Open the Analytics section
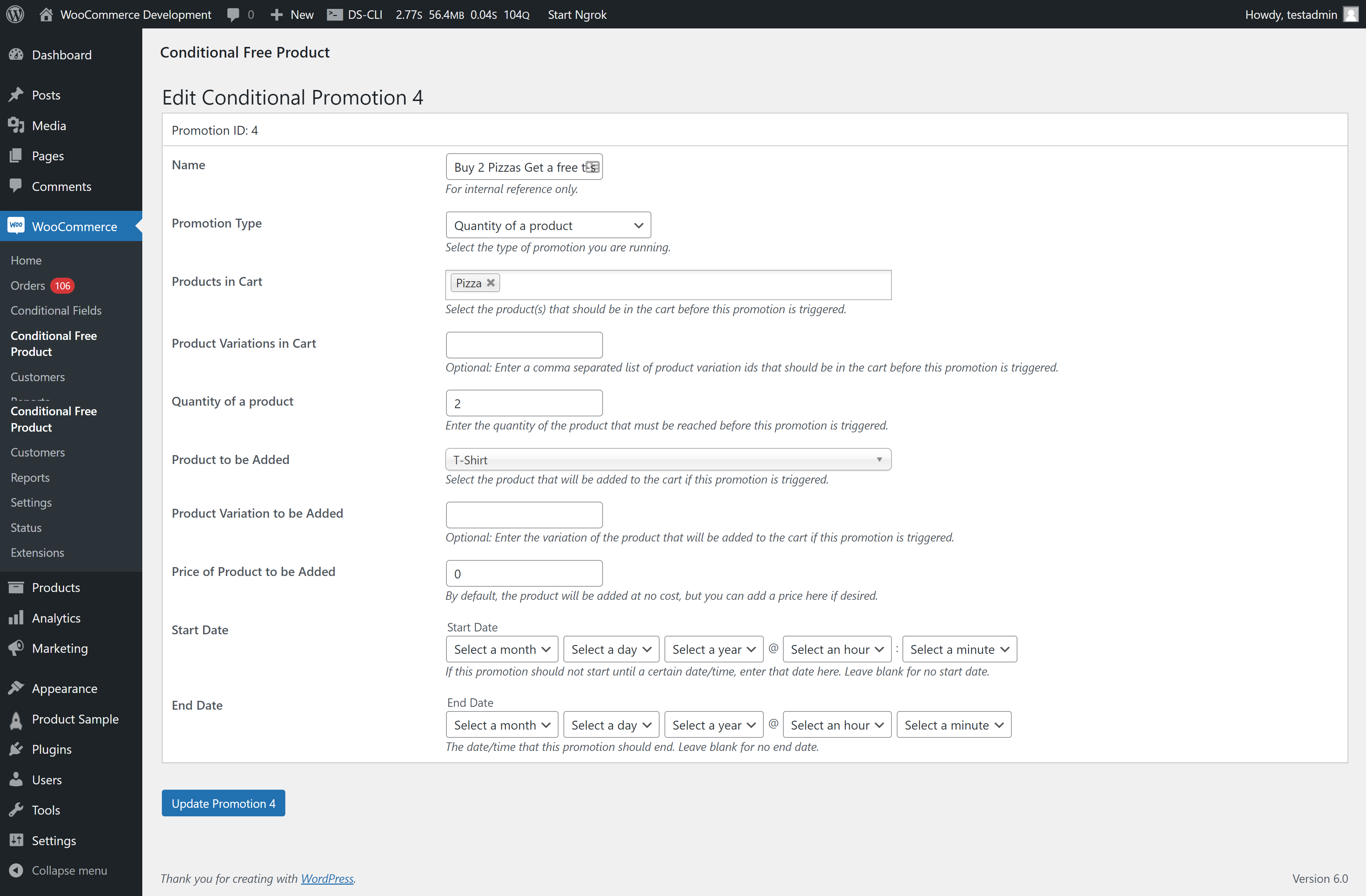The height and width of the screenshot is (896, 1366). pos(56,618)
